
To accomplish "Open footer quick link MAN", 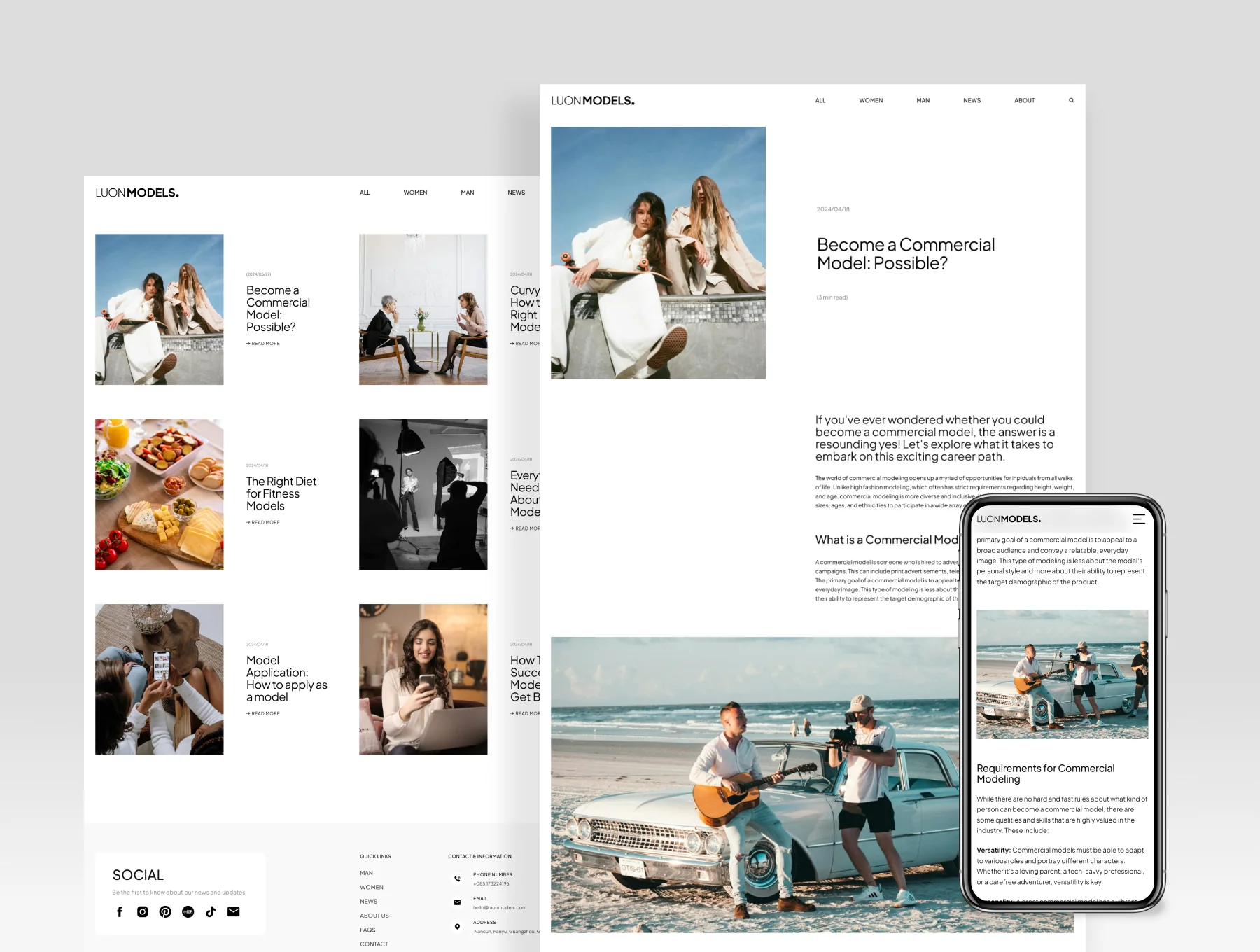I will pos(366,873).
